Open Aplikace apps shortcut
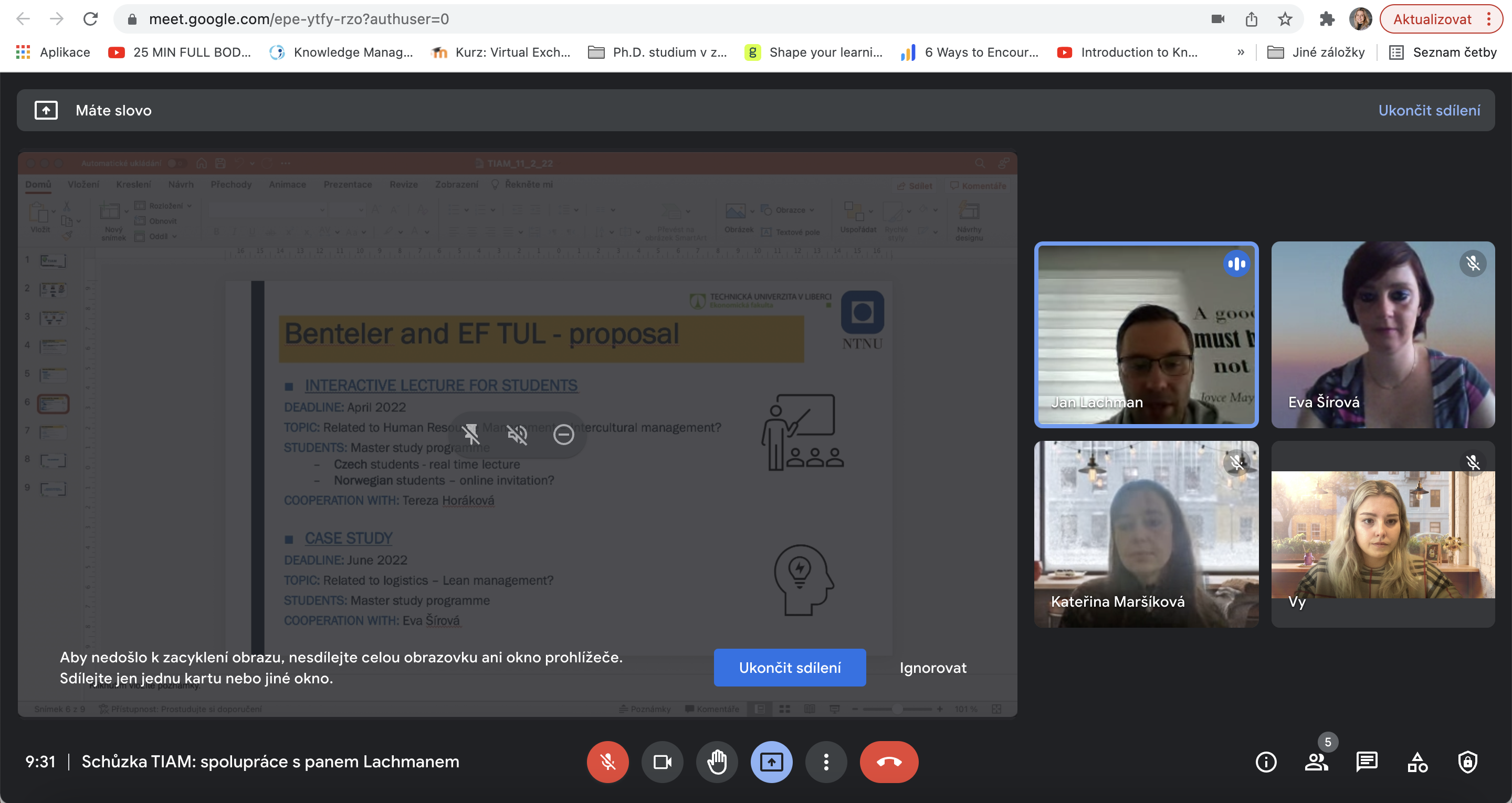The height and width of the screenshot is (803, 1512). [x=53, y=52]
